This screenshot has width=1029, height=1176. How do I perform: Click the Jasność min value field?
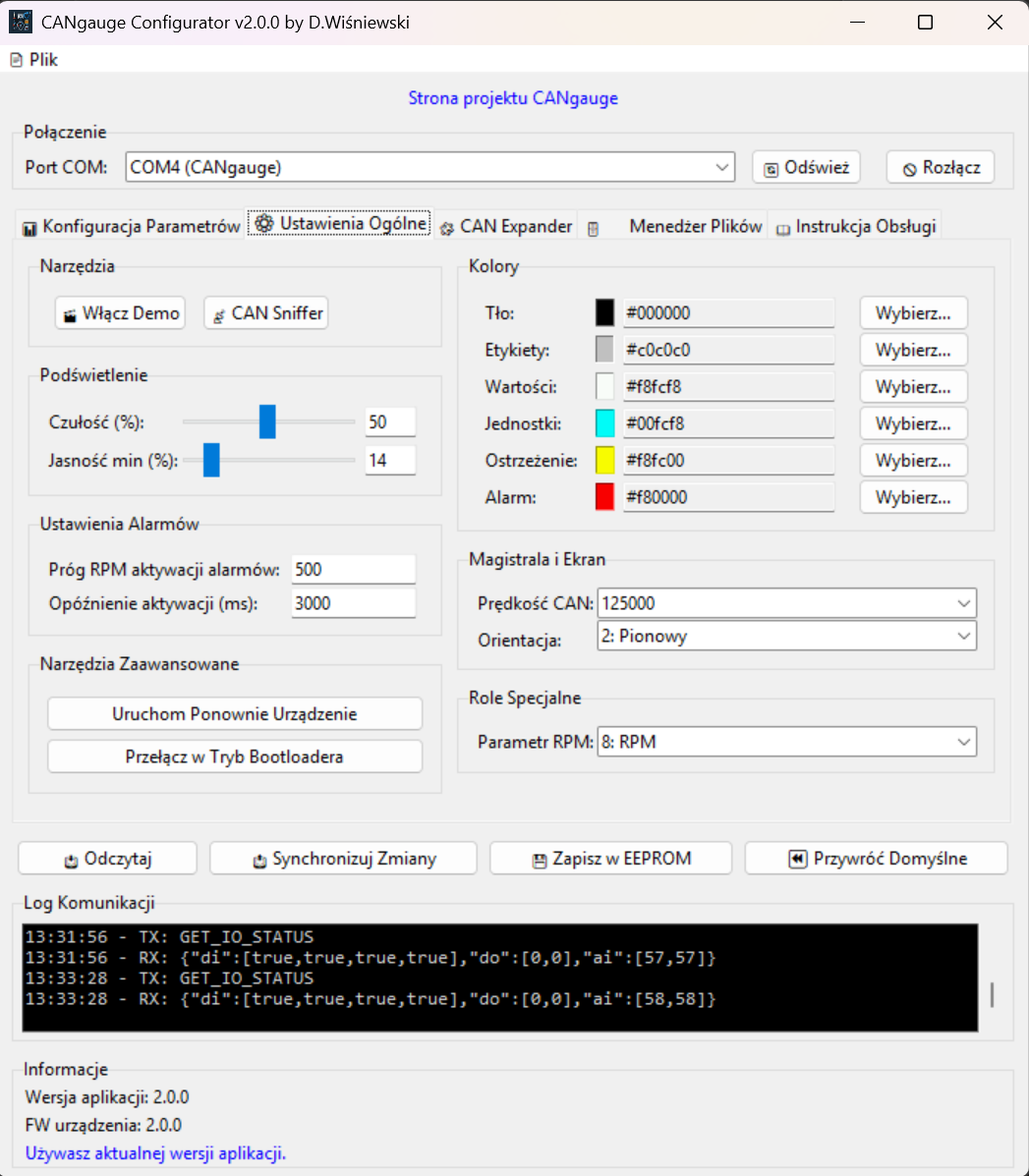click(390, 460)
